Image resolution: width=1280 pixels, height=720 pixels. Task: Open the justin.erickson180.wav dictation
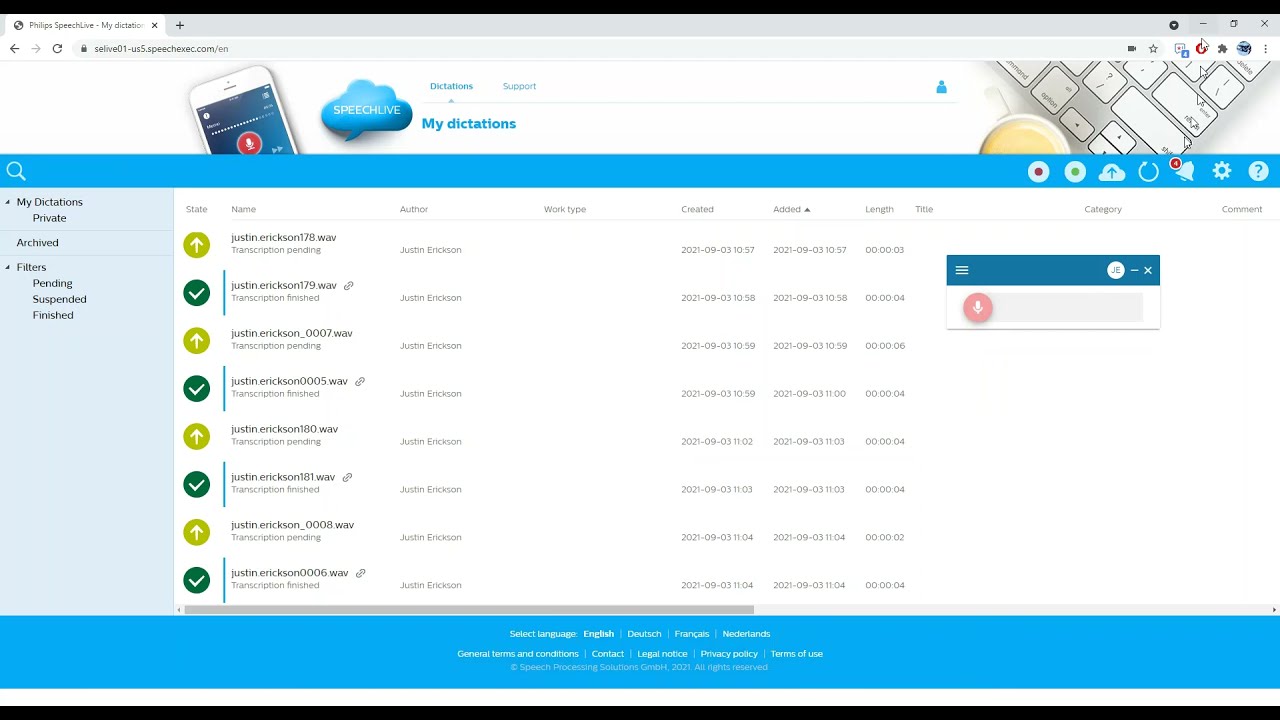pyautogui.click(x=284, y=429)
